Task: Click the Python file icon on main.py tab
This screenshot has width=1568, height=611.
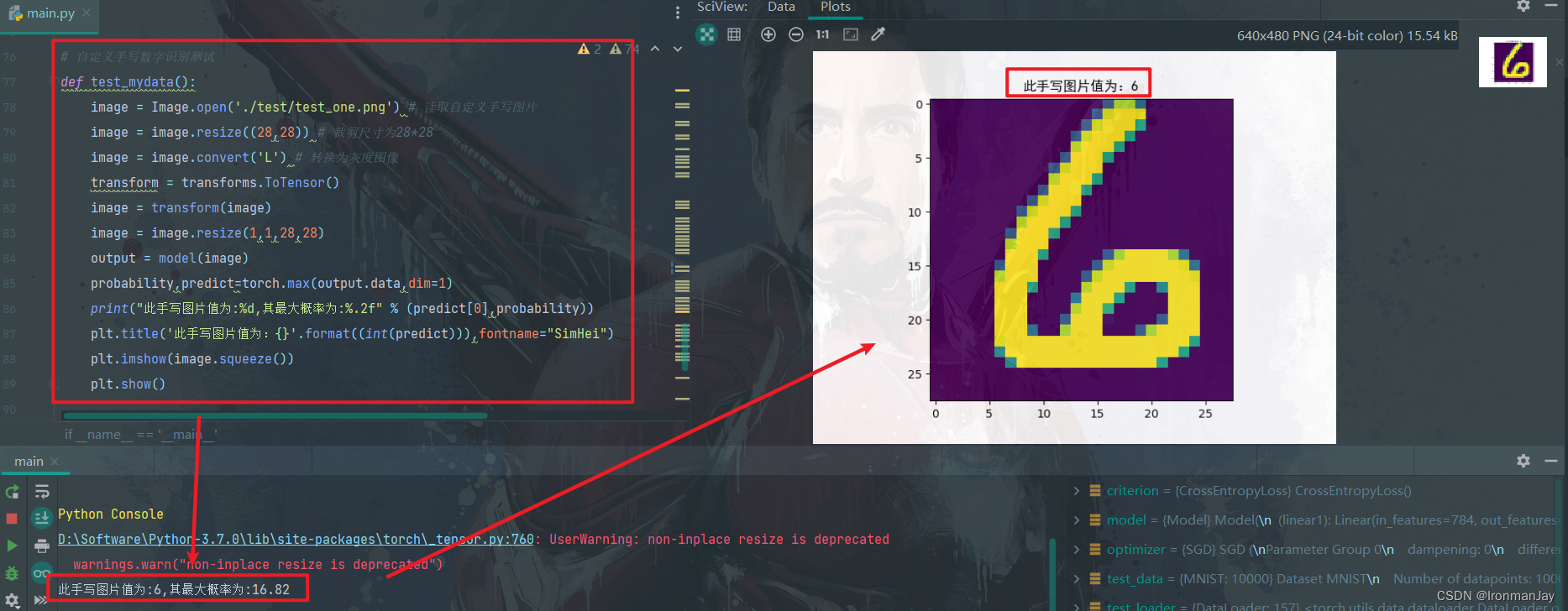Action: (x=15, y=13)
